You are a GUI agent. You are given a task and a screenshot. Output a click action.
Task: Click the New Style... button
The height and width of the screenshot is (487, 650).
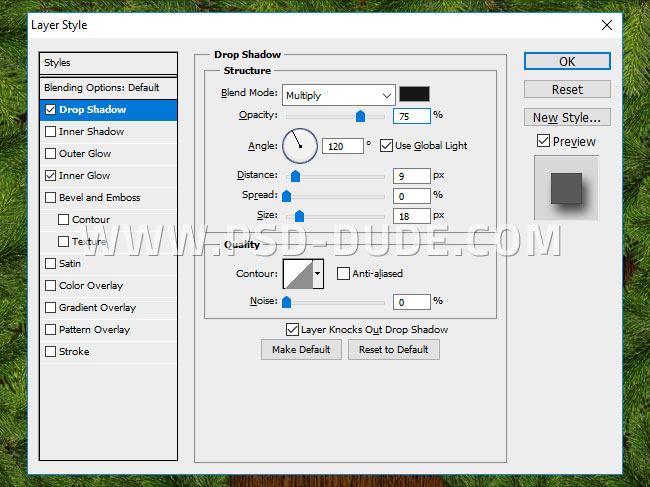click(x=566, y=117)
